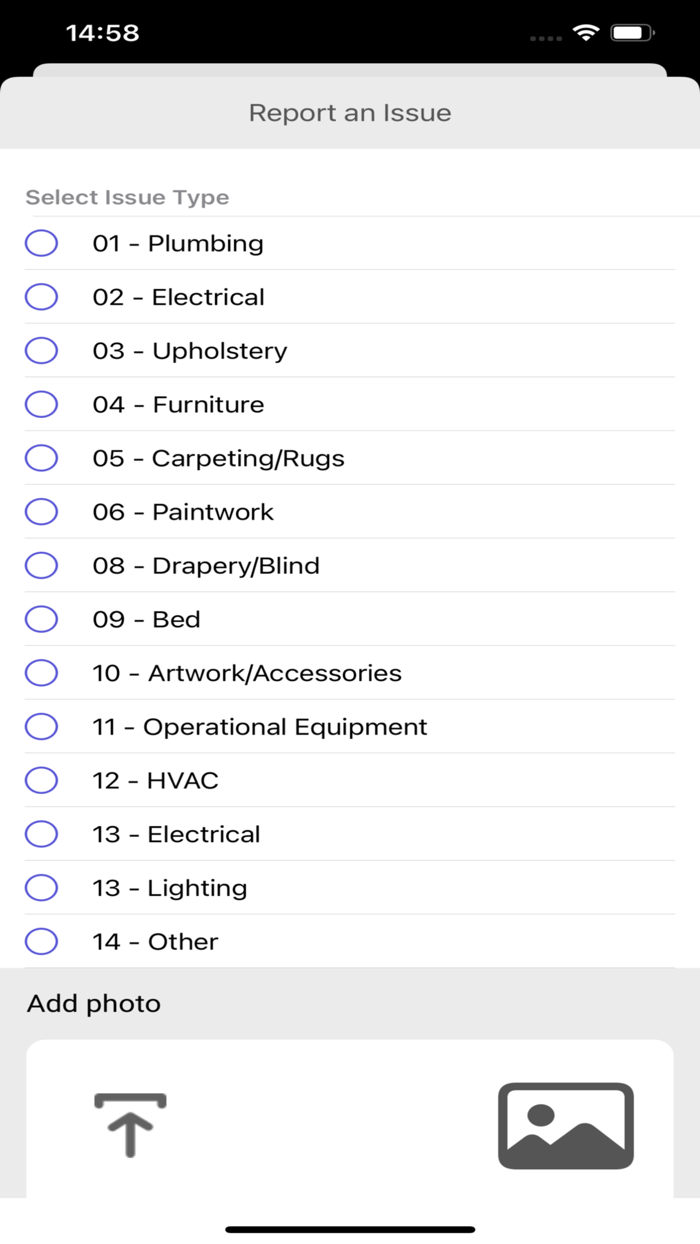Pick 10 - Artwork/Accessories issue type
This screenshot has height=1244, width=700.
pos(41,672)
